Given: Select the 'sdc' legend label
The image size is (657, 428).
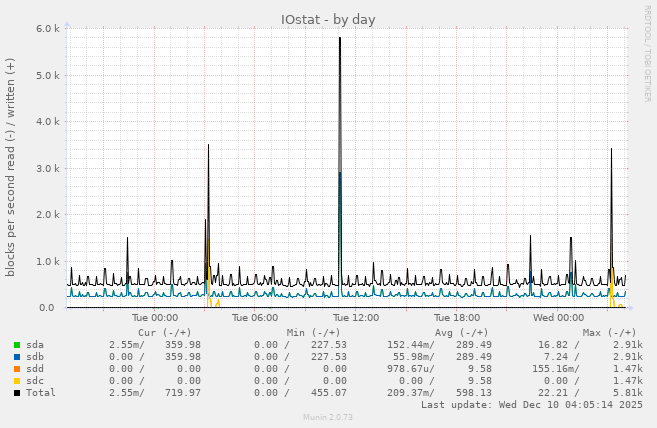Looking at the screenshot, I should (x=35, y=381).
